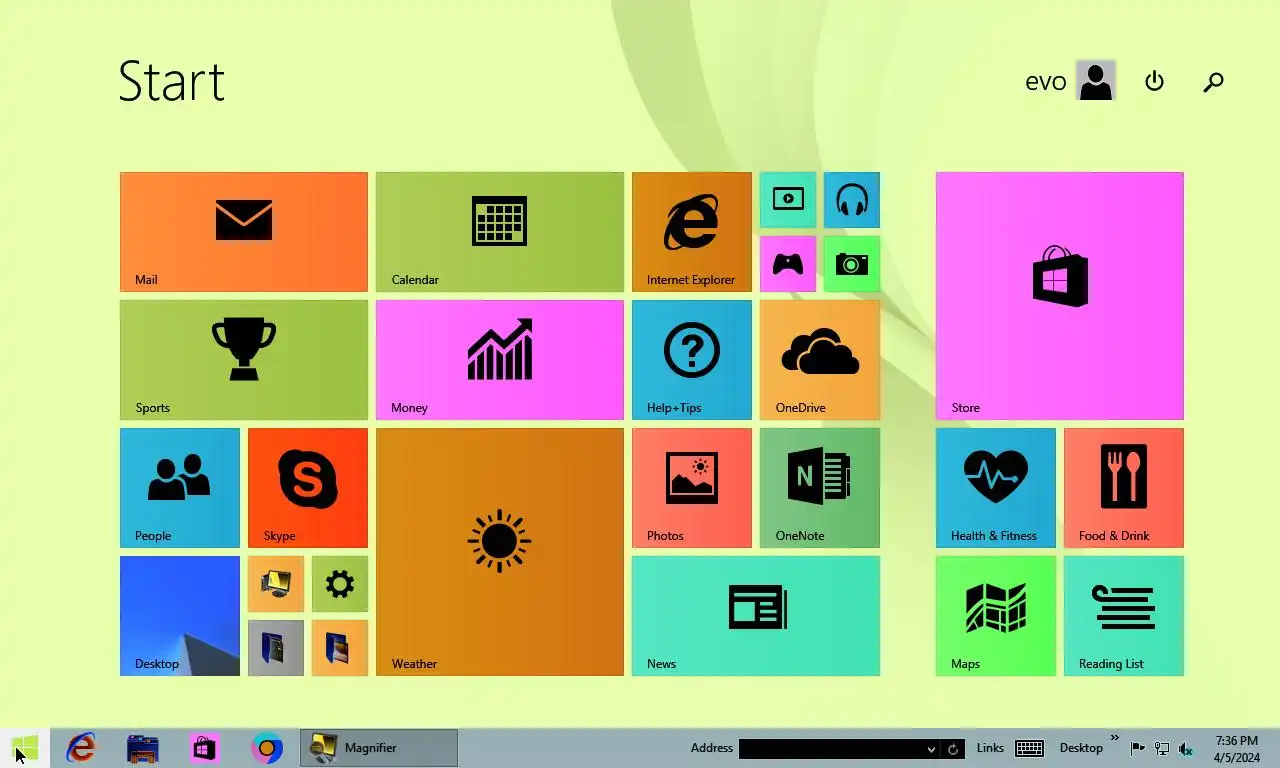Viewport: 1280px width, 768px height.
Task: Click the Address bar refresh button
Action: [x=953, y=749]
